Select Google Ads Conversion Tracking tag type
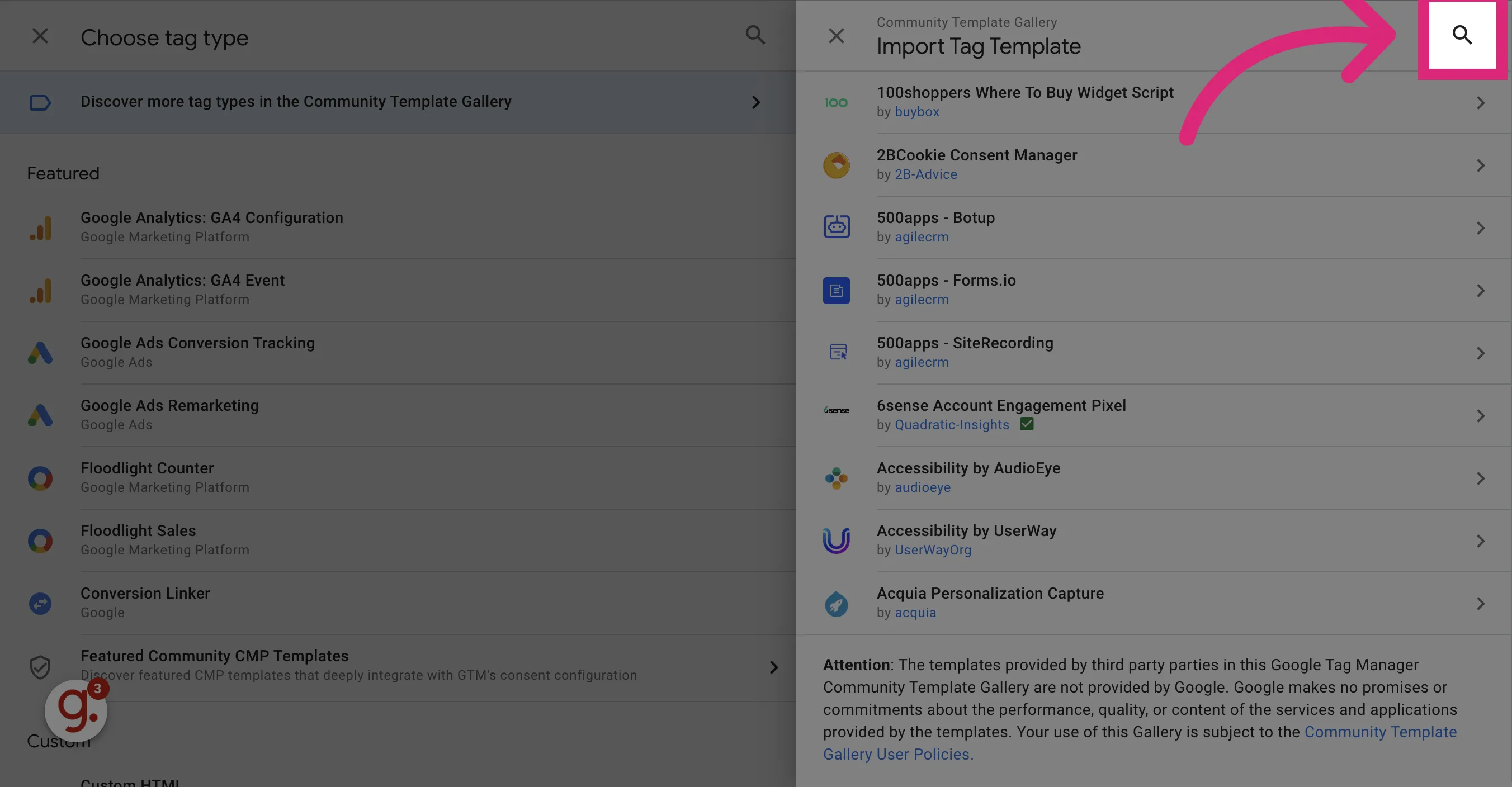 [x=437, y=353]
